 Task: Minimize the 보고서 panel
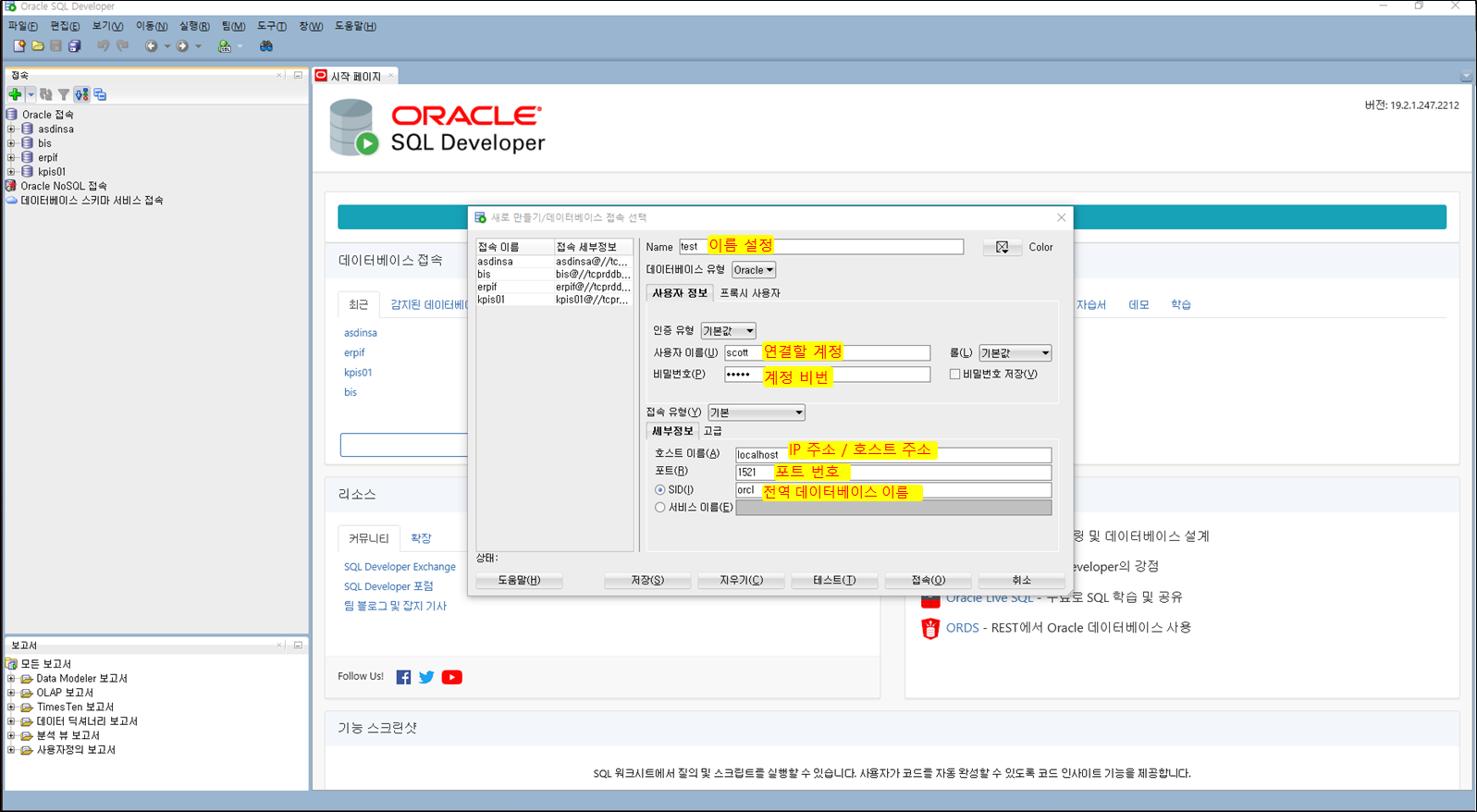tap(298, 645)
